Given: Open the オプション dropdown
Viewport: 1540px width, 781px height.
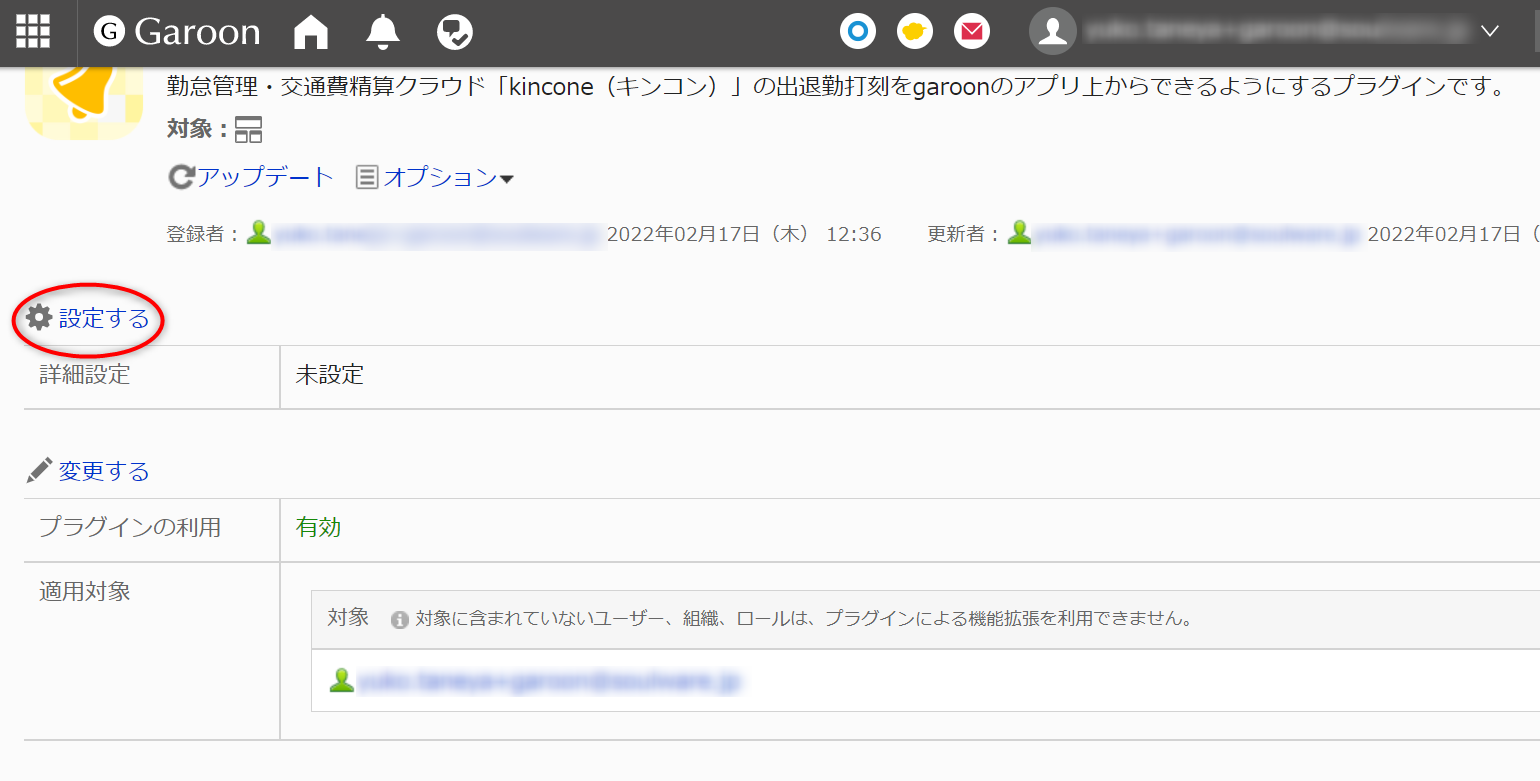Looking at the screenshot, I should coord(448,178).
